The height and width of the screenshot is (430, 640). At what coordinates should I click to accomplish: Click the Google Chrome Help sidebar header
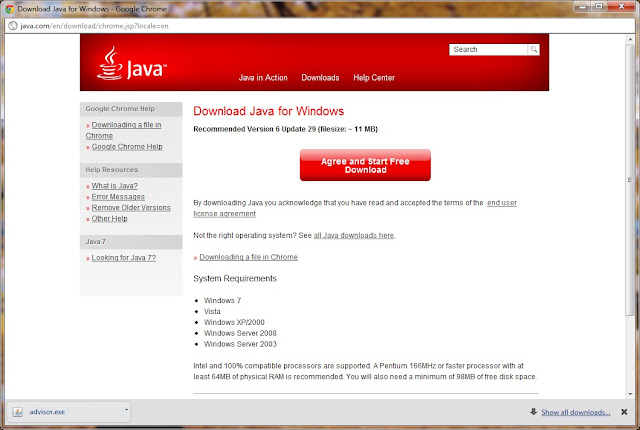(131, 109)
